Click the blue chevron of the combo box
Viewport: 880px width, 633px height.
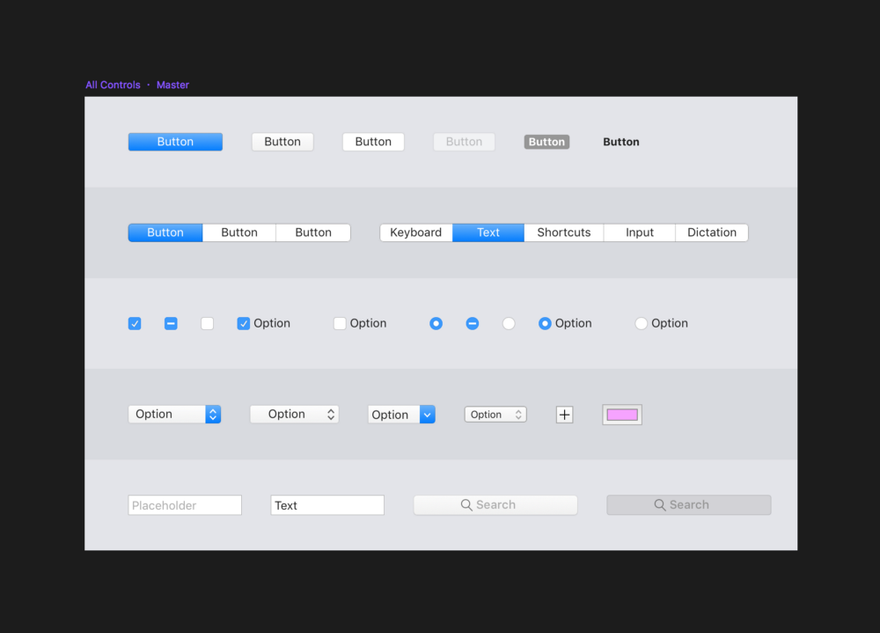(427, 415)
